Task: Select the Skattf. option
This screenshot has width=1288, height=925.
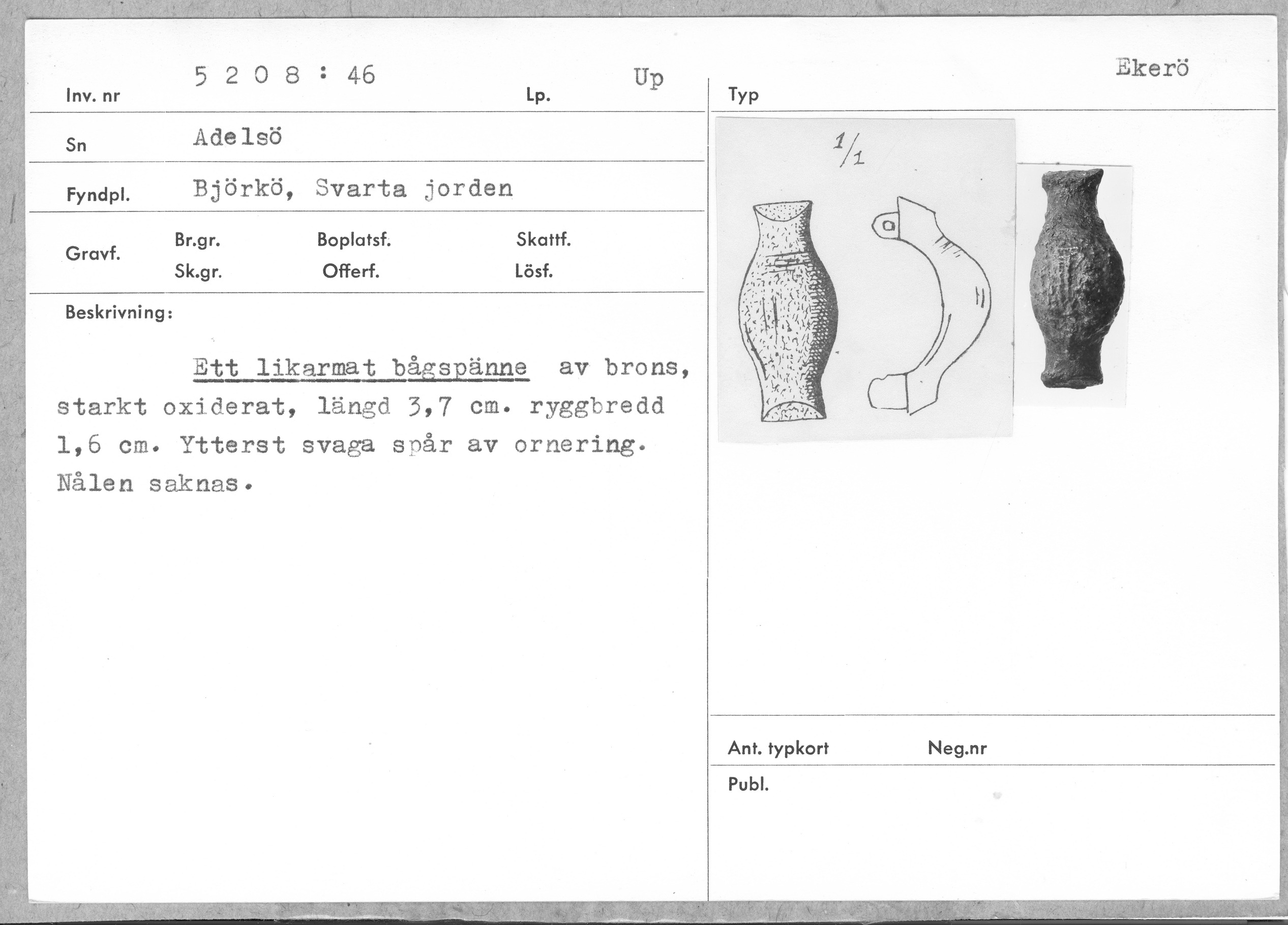Action: point(543,240)
